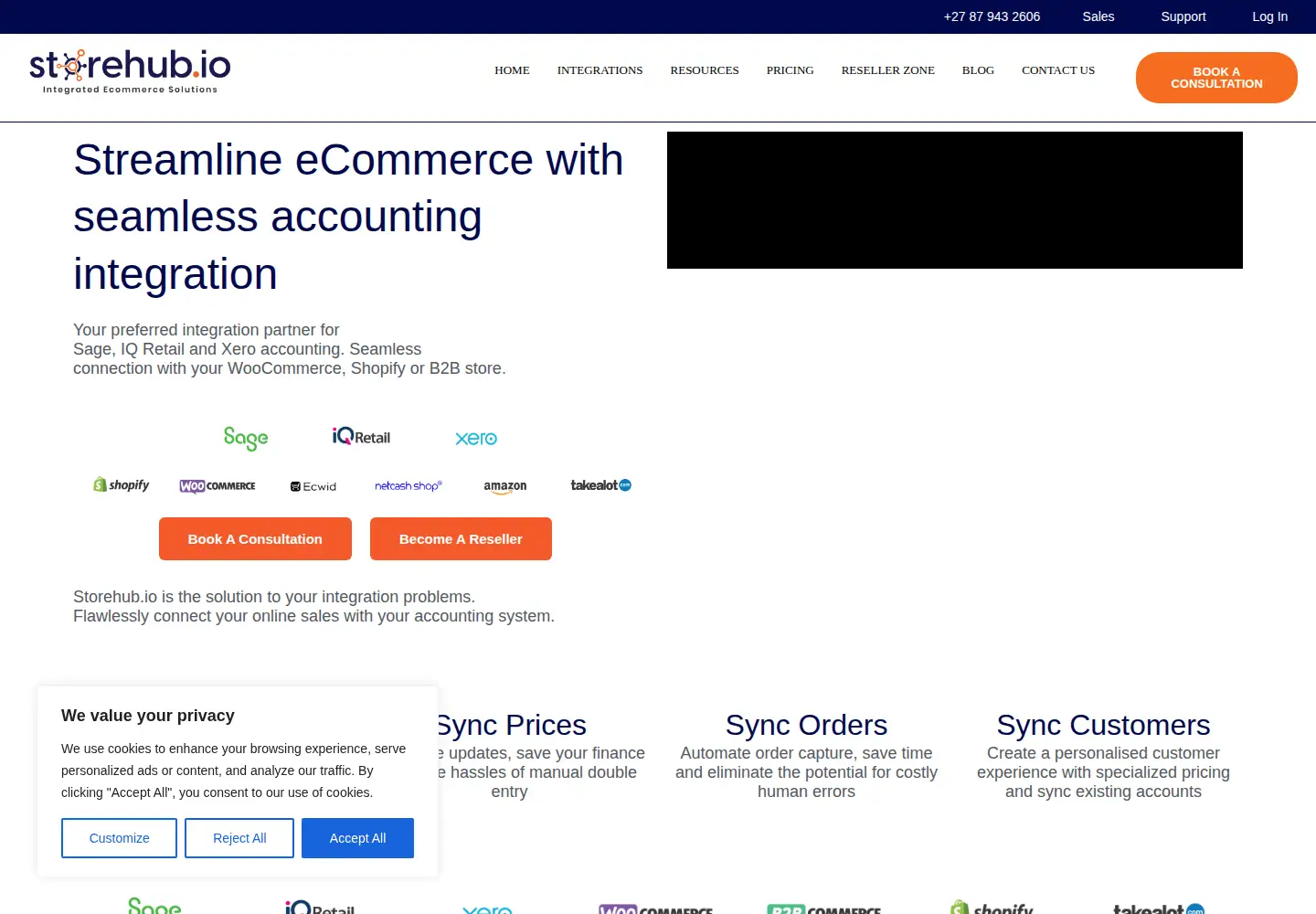Go to the Resources menu item
1316x914 pixels.
pos(705,70)
